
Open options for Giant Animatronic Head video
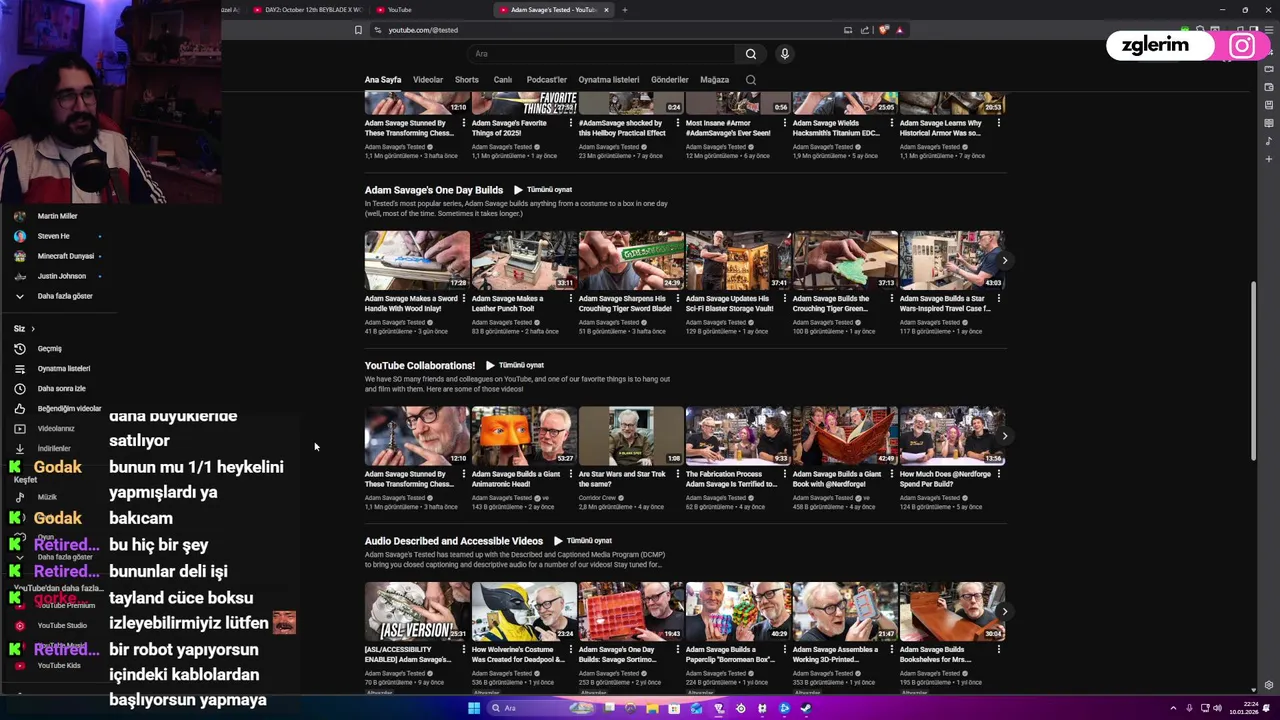point(570,474)
